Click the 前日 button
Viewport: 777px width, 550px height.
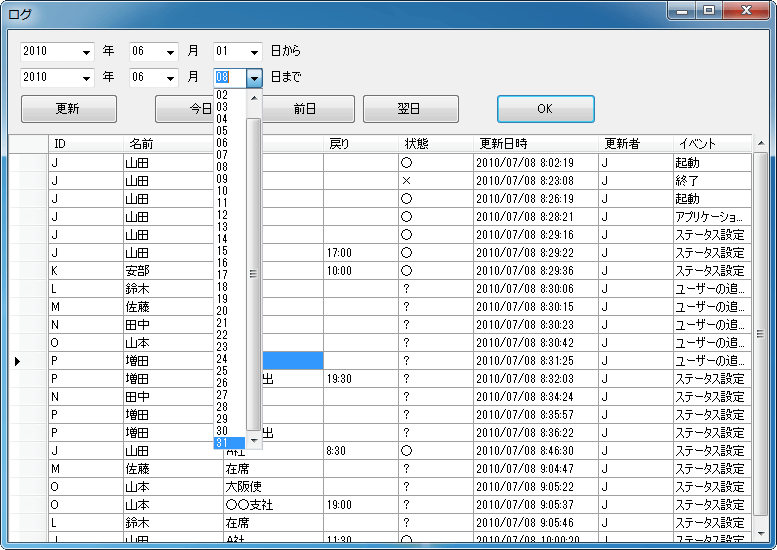(307, 109)
